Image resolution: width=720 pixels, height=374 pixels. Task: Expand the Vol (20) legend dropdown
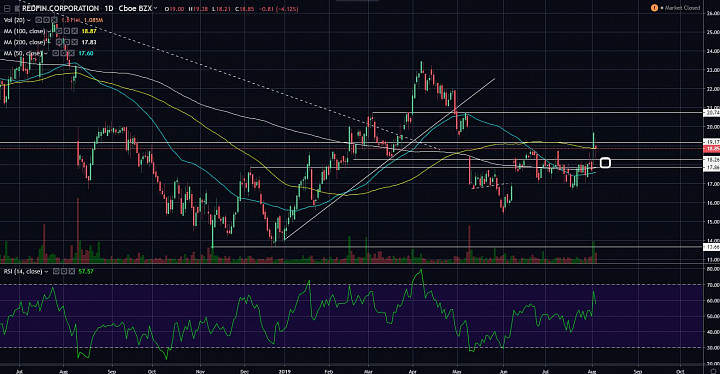[28, 20]
